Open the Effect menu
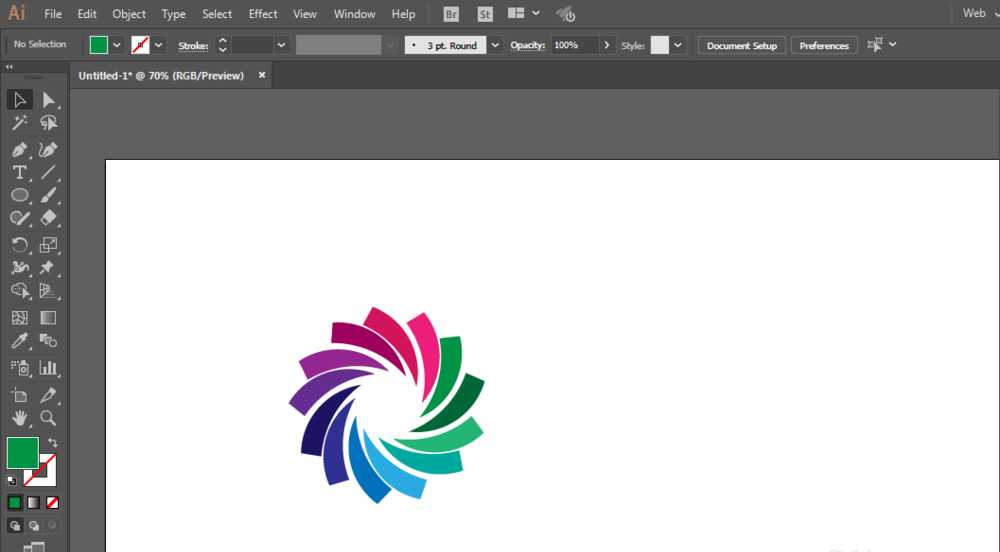The height and width of the screenshot is (552, 1000). pyautogui.click(x=263, y=14)
